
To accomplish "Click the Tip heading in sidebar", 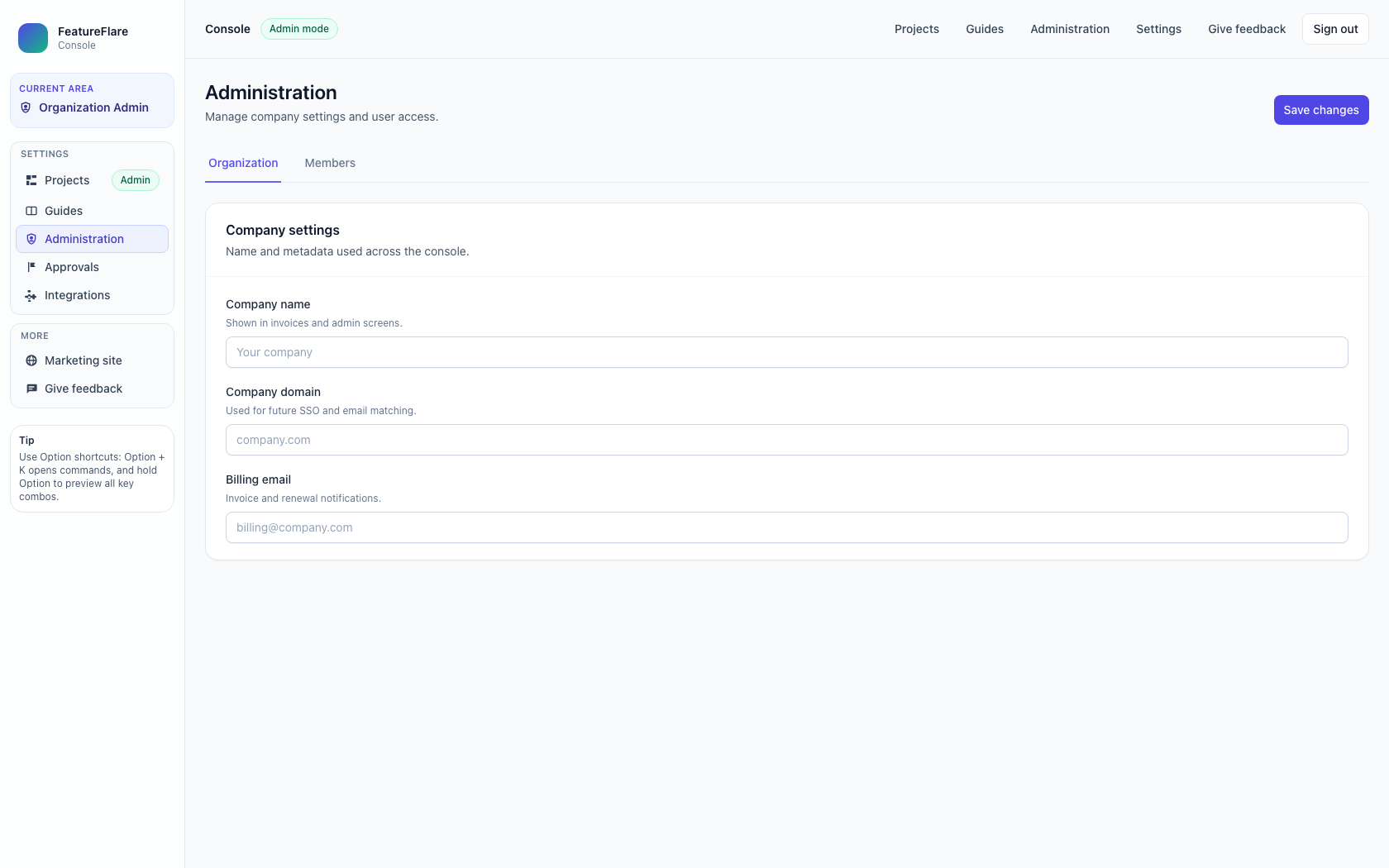I will click(26, 441).
